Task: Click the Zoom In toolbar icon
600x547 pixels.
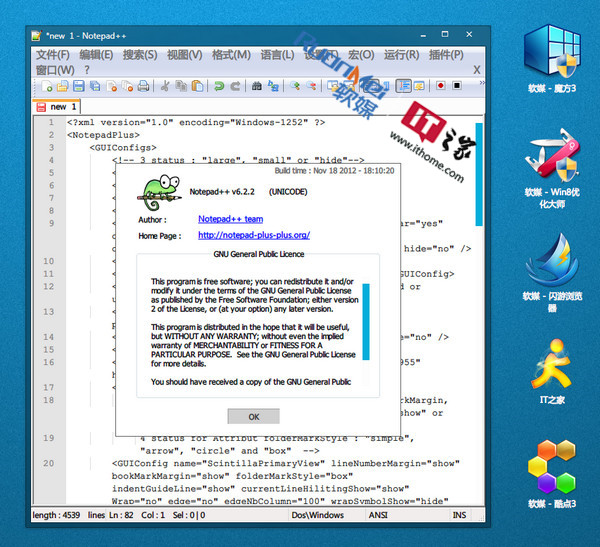Action: tap(295, 86)
